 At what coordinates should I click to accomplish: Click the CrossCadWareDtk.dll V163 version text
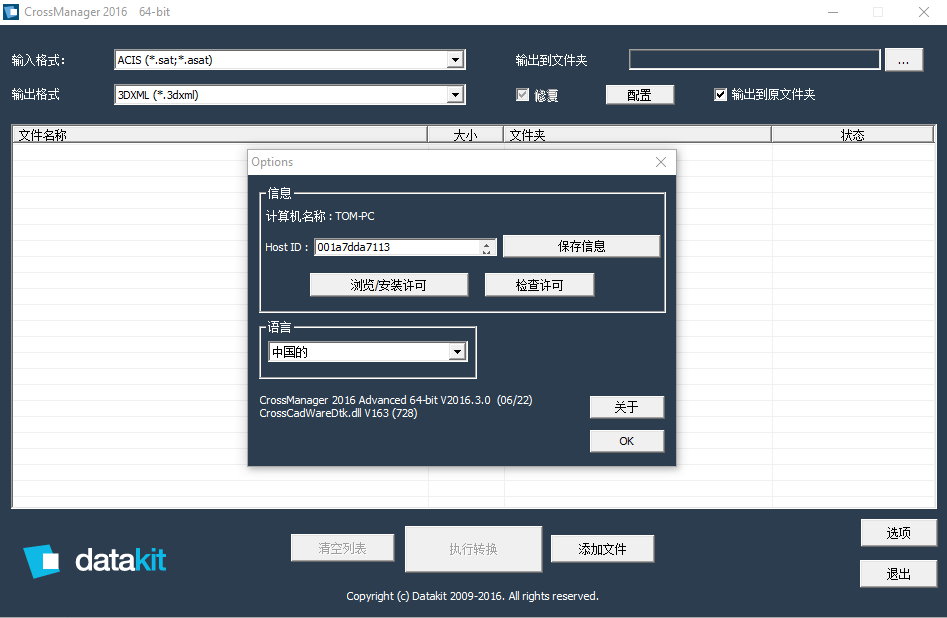click(x=338, y=413)
